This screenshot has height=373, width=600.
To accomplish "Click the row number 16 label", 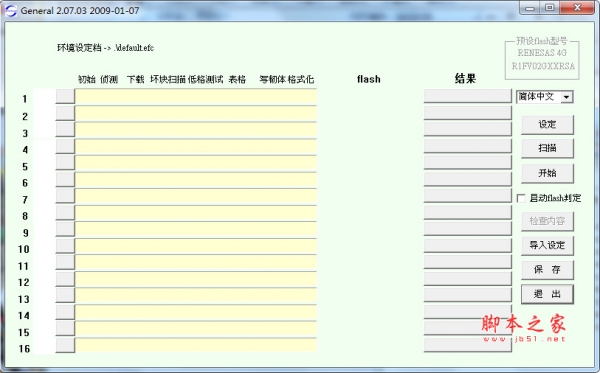I will (24, 349).
